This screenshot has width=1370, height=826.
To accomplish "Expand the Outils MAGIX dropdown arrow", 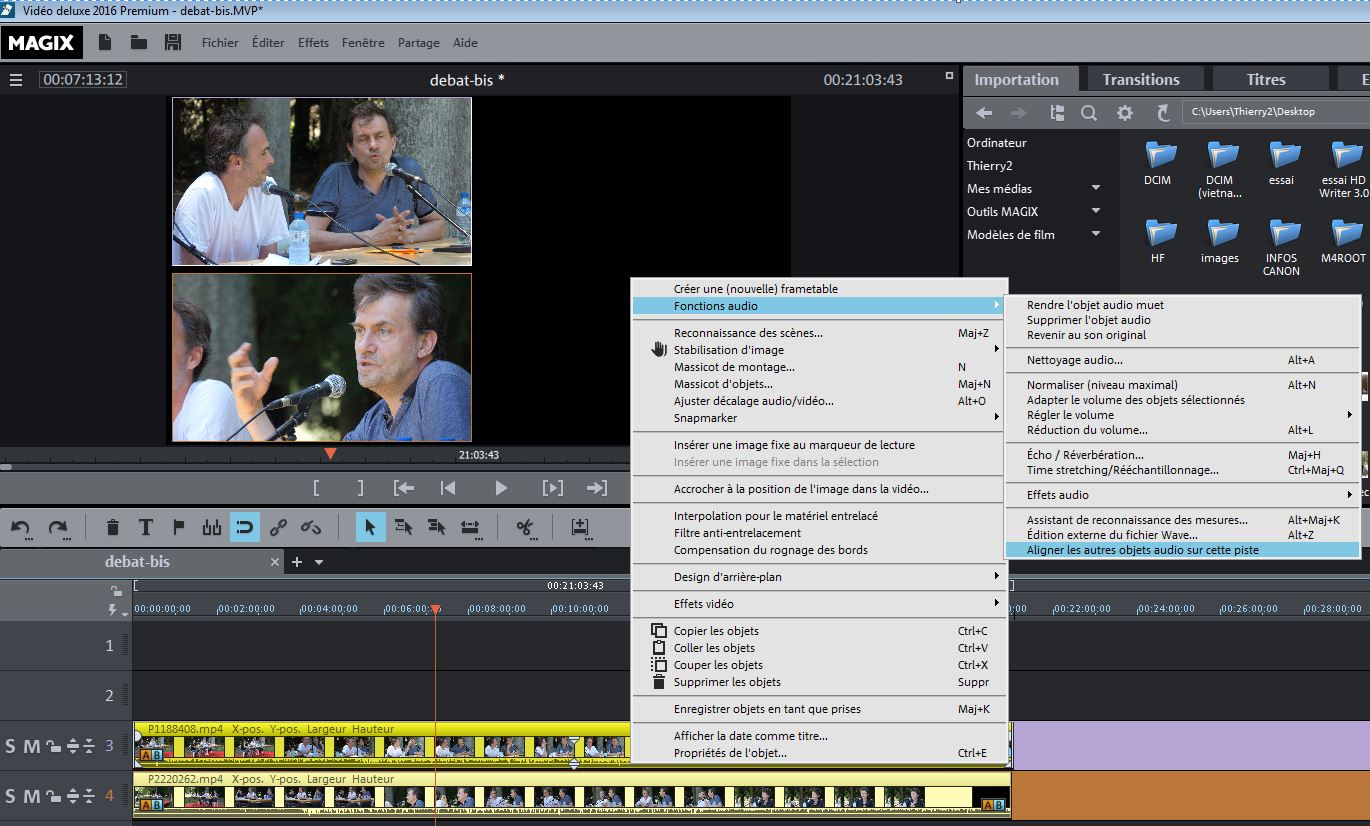I will [1095, 212].
